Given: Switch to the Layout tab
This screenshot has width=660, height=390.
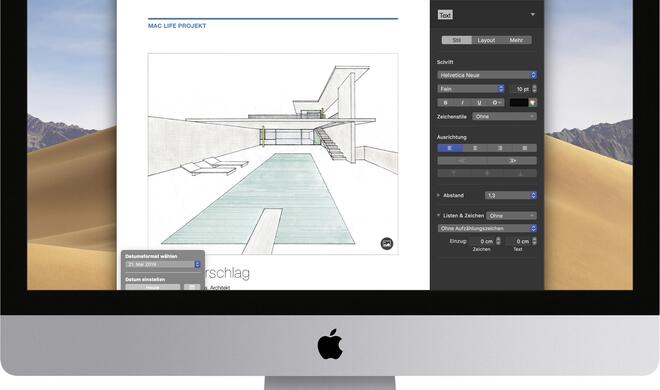Looking at the screenshot, I should 486,40.
